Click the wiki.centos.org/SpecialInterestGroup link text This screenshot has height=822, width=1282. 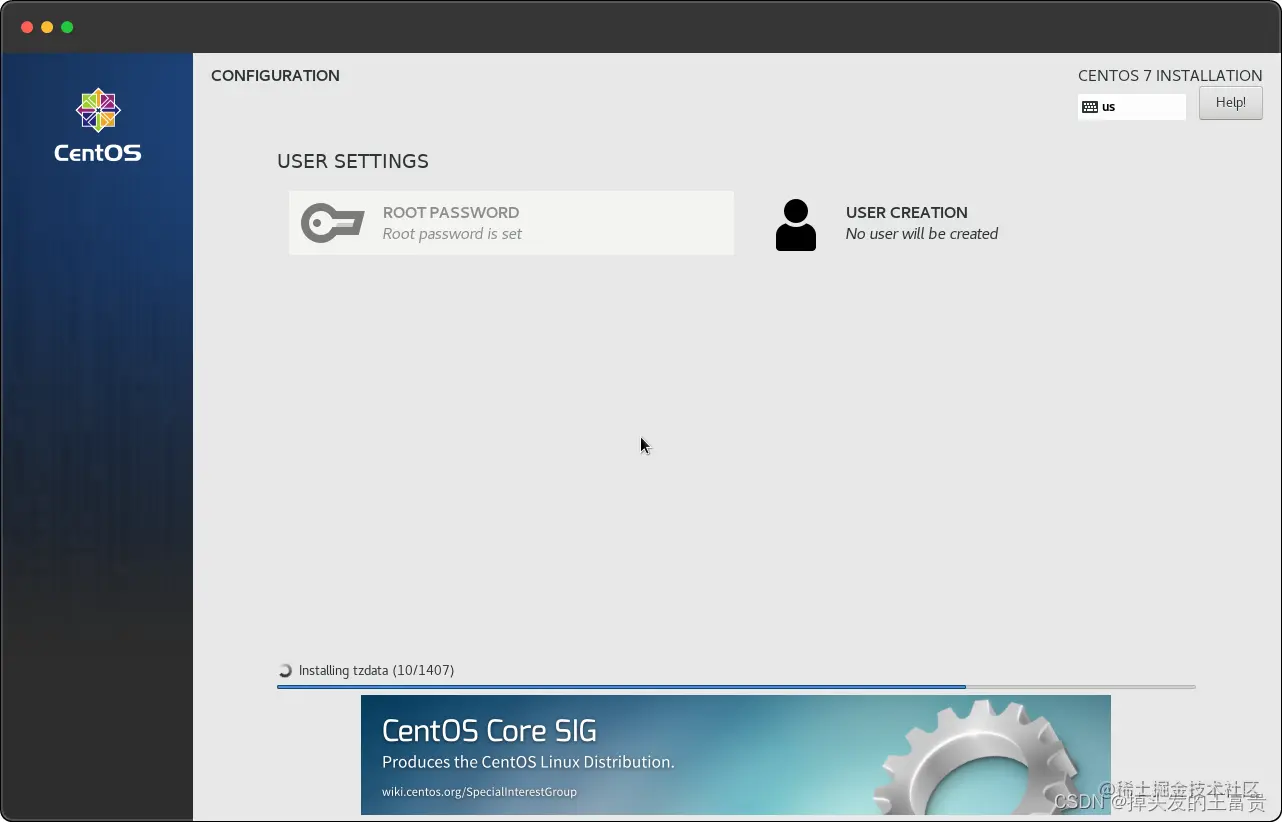pyautogui.click(x=479, y=792)
